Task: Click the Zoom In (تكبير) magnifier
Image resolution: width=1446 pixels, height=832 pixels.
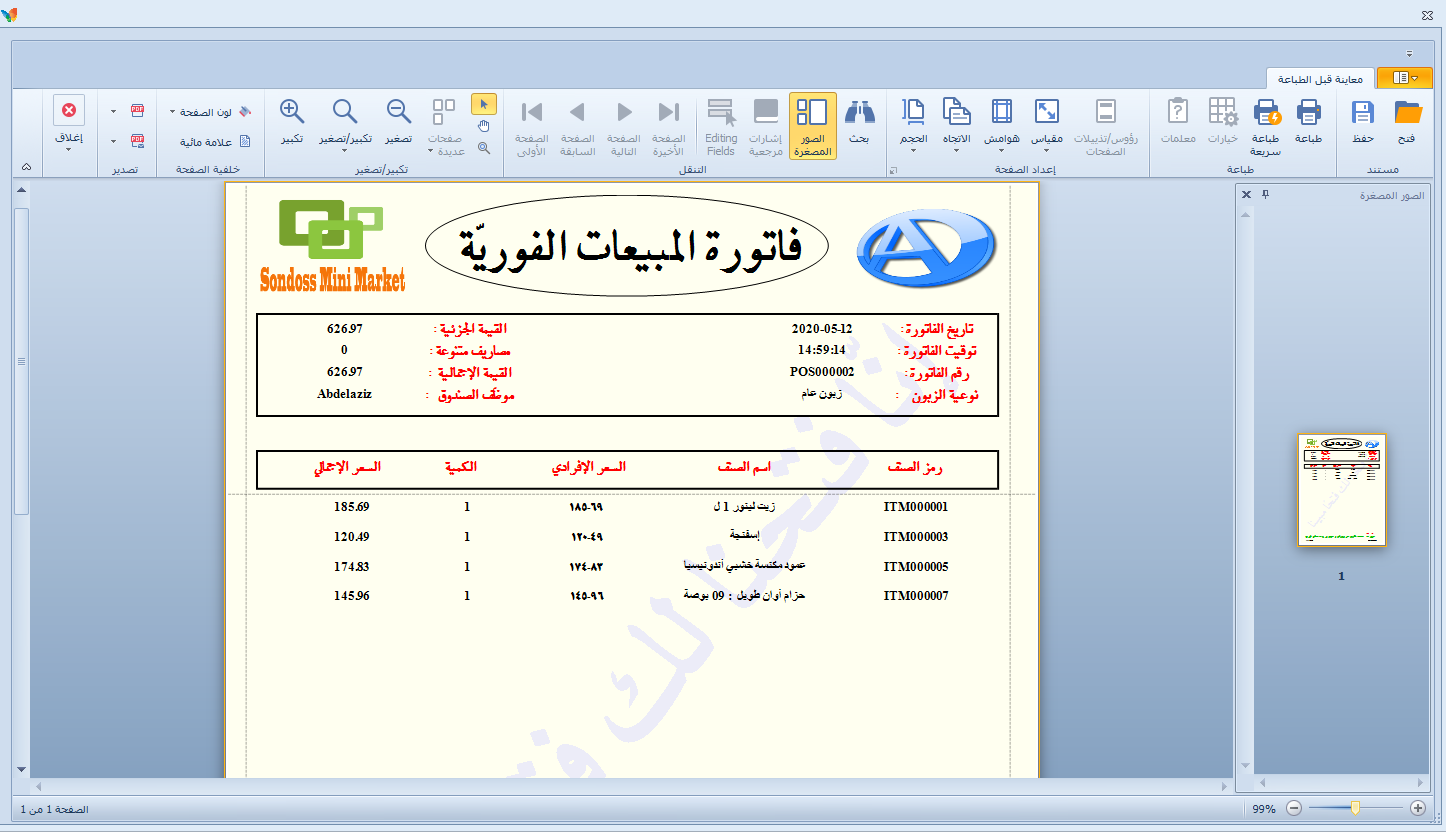Action: [x=292, y=113]
